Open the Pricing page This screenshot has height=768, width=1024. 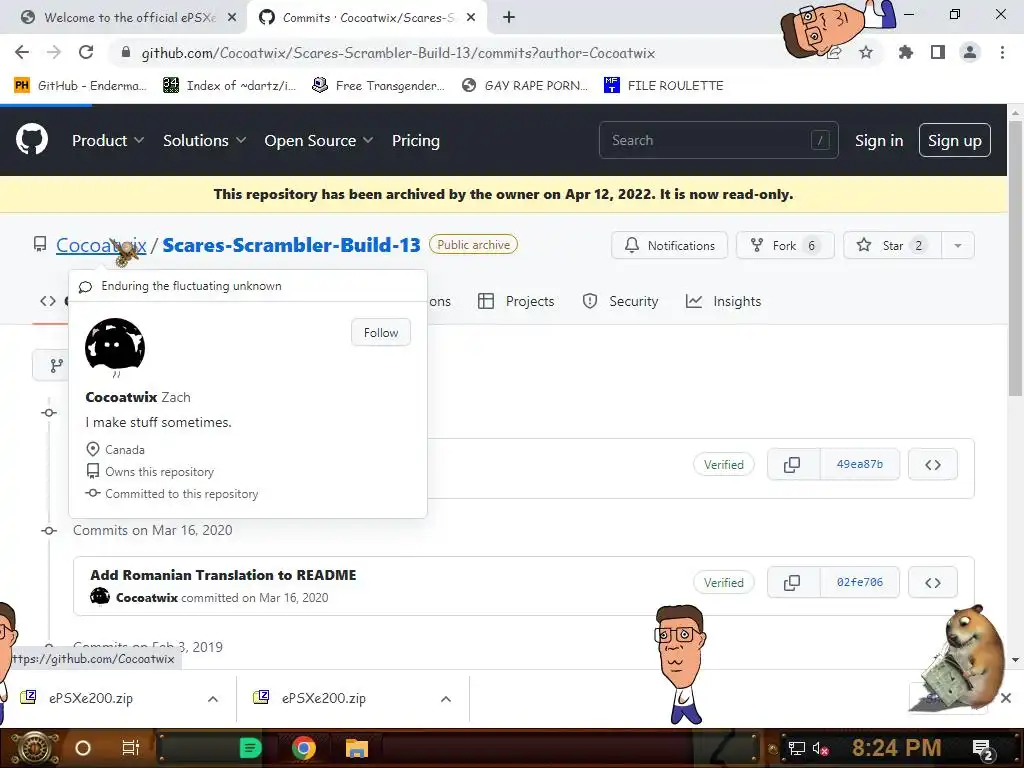tap(415, 140)
